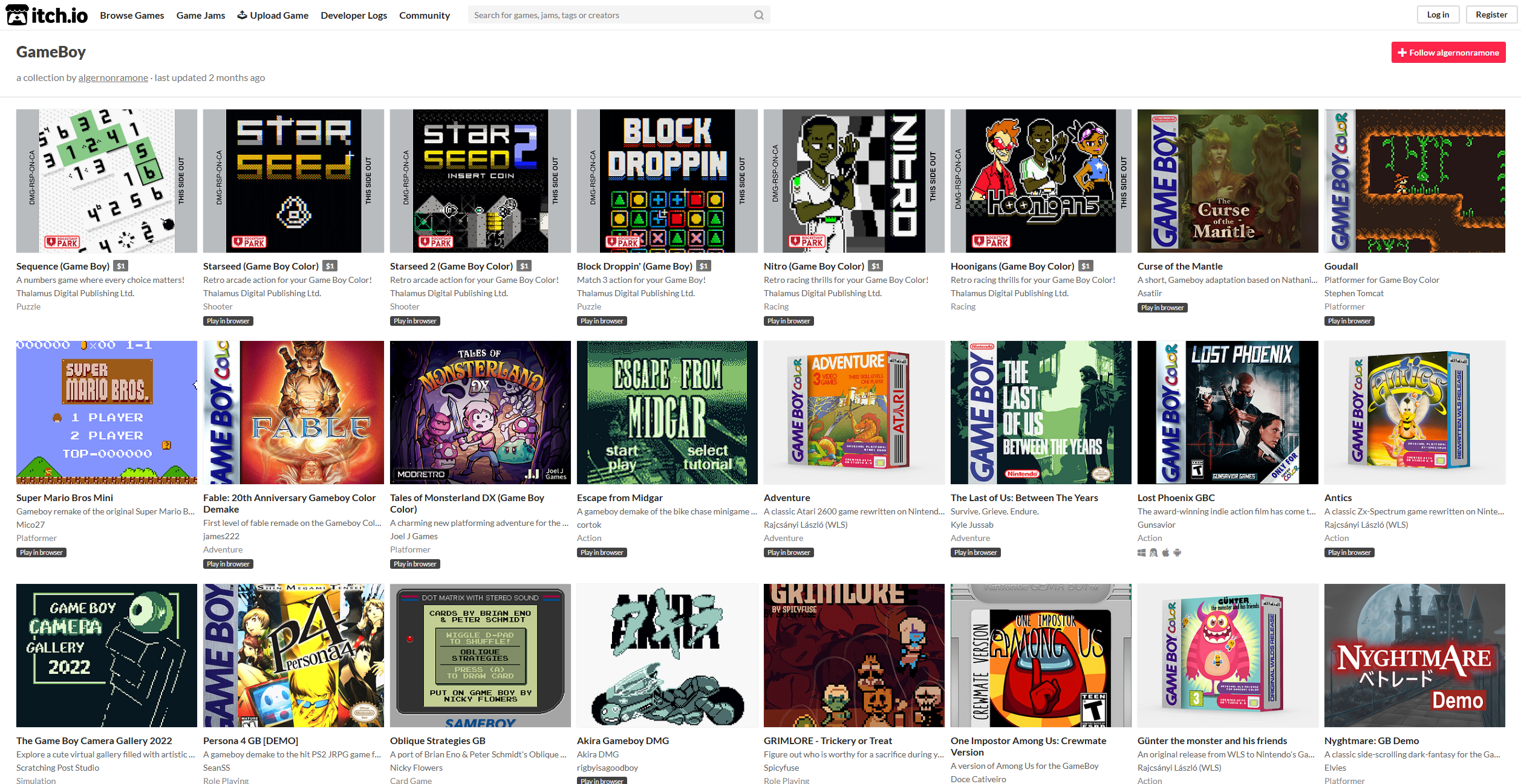Open the Günter monster box art
Screen dimensions: 1521x784
tap(1228, 655)
